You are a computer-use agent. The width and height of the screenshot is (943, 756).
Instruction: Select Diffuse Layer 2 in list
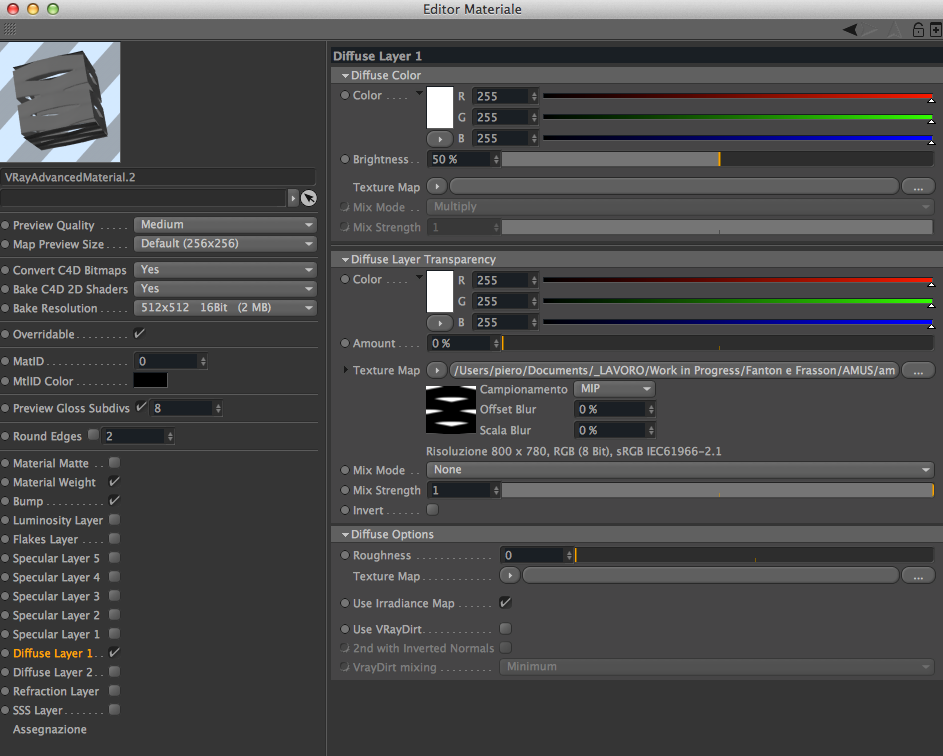(53, 672)
